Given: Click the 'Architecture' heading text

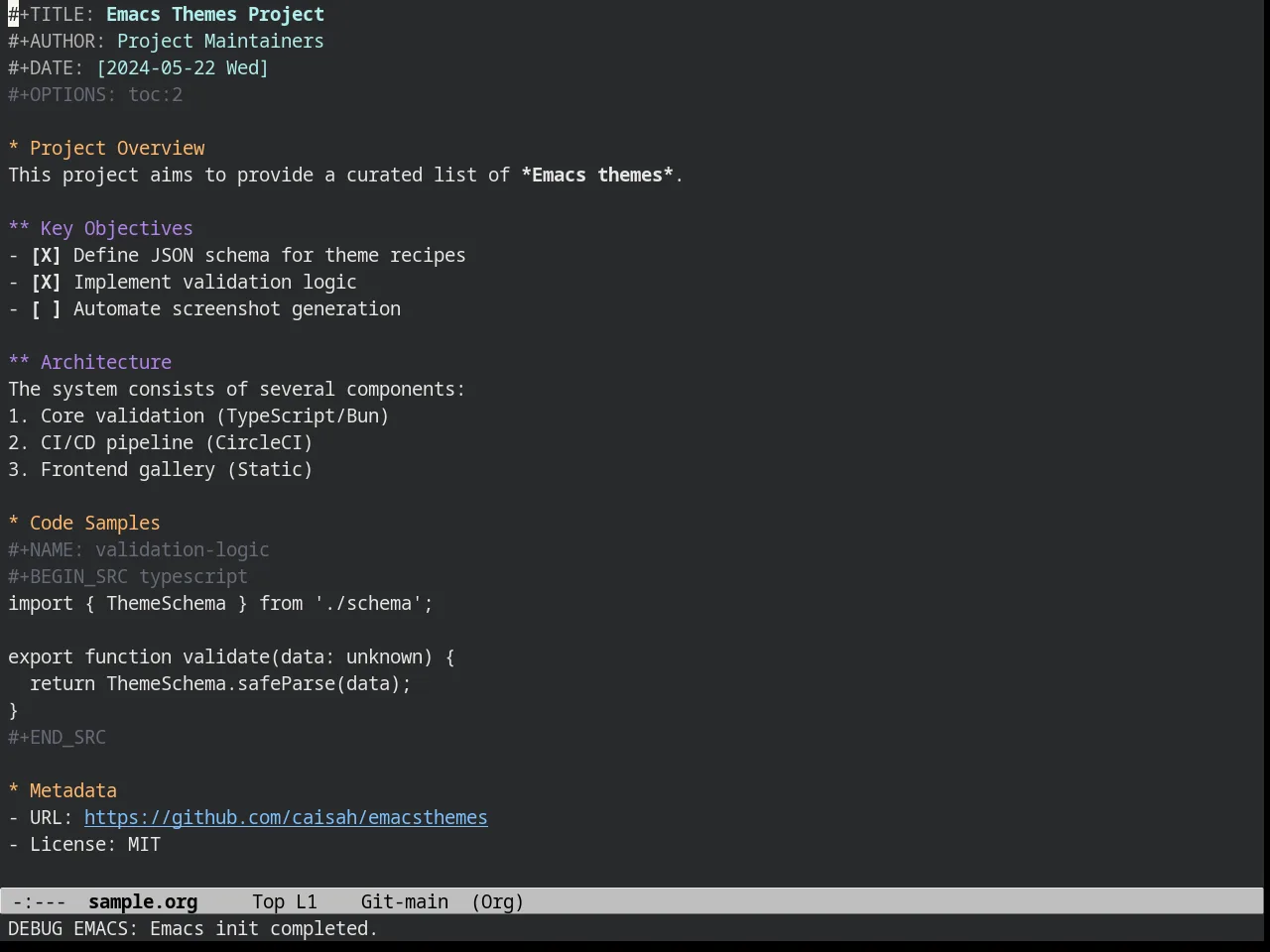Looking at the screenshot, I should [106, 362].
